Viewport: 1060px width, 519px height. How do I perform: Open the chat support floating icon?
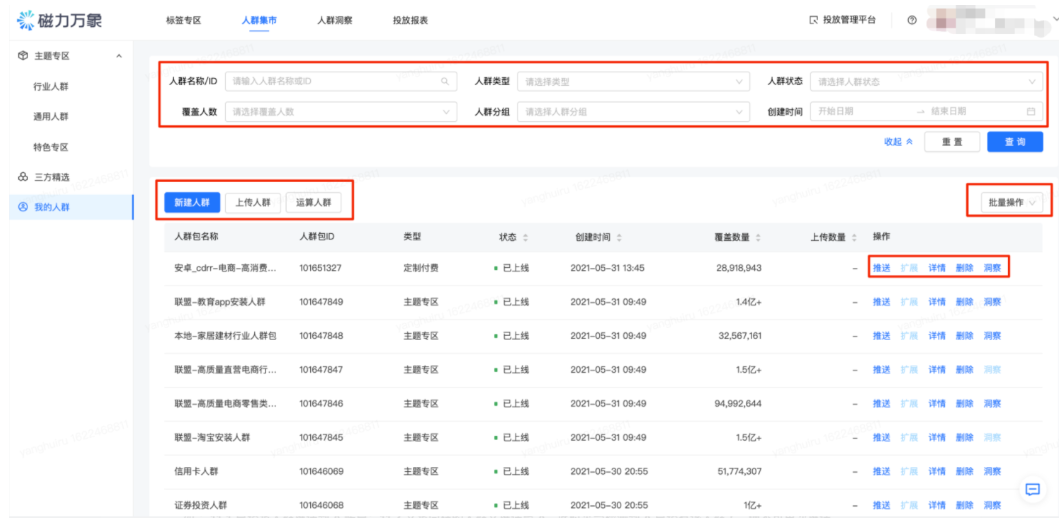tap(1032, 490)
